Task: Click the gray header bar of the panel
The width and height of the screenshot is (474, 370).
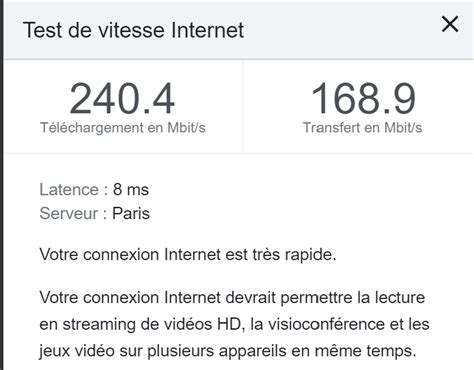Action: tap(239, 30)
